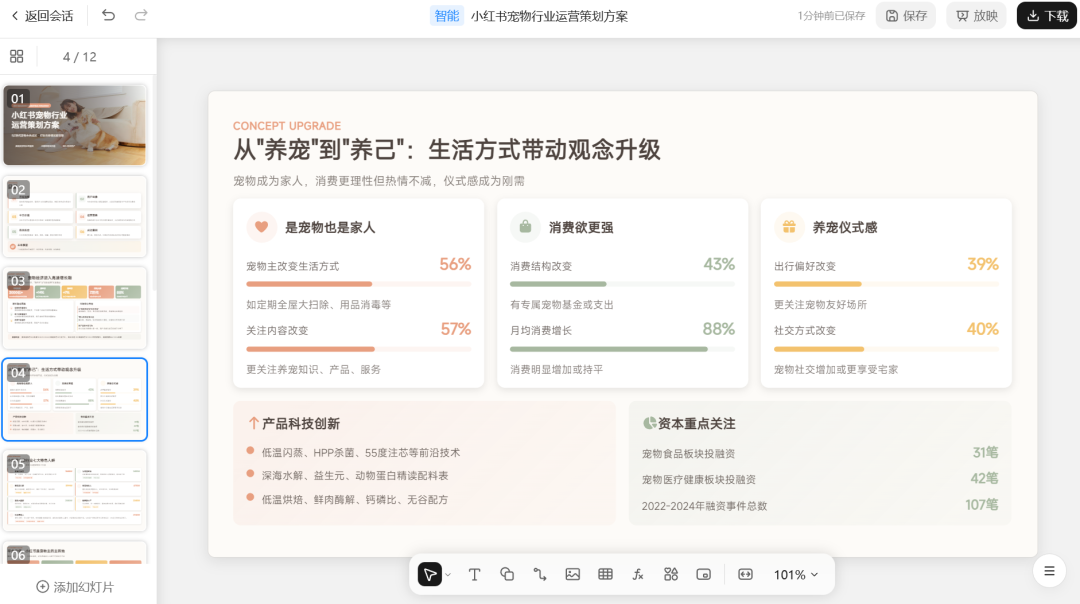Click the gift box icon card
The width and height of the screenshot is (1080, 604).
789,227
